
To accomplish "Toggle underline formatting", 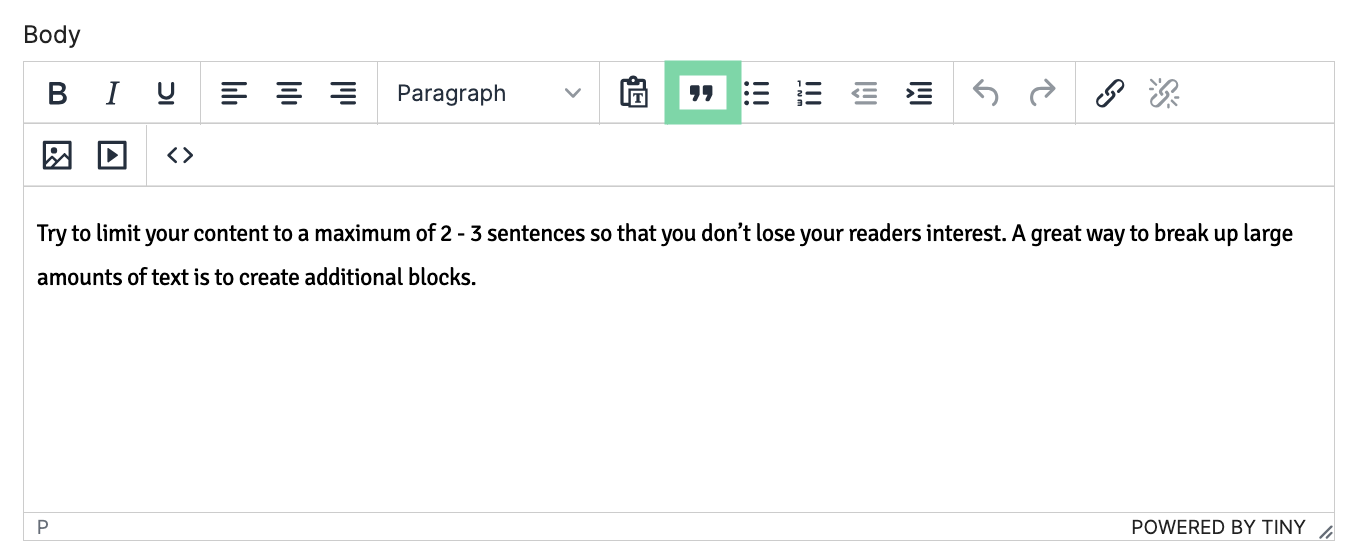I will coord(166,94).
